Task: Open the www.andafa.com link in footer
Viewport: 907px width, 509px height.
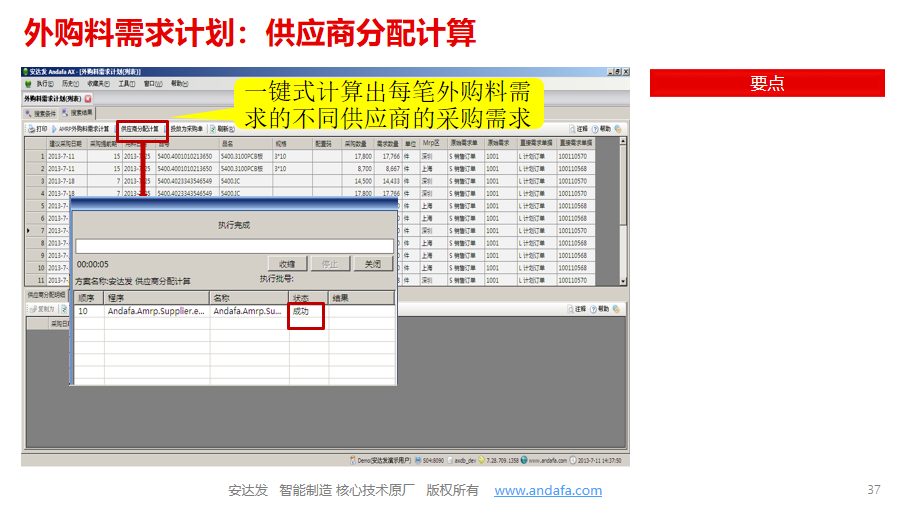Action: [548, 491]
